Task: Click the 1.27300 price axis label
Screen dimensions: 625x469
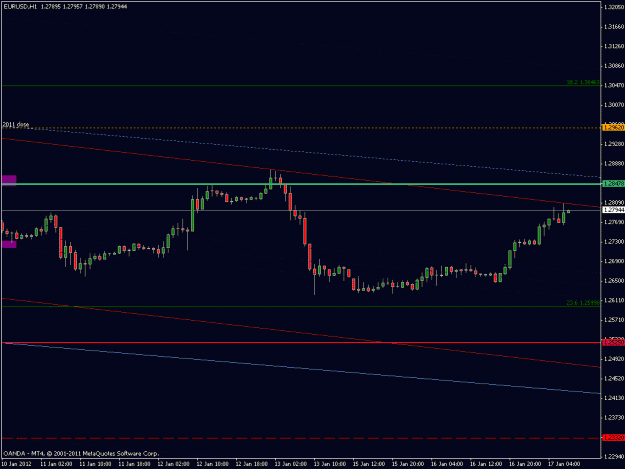Action: click(614, 241)
